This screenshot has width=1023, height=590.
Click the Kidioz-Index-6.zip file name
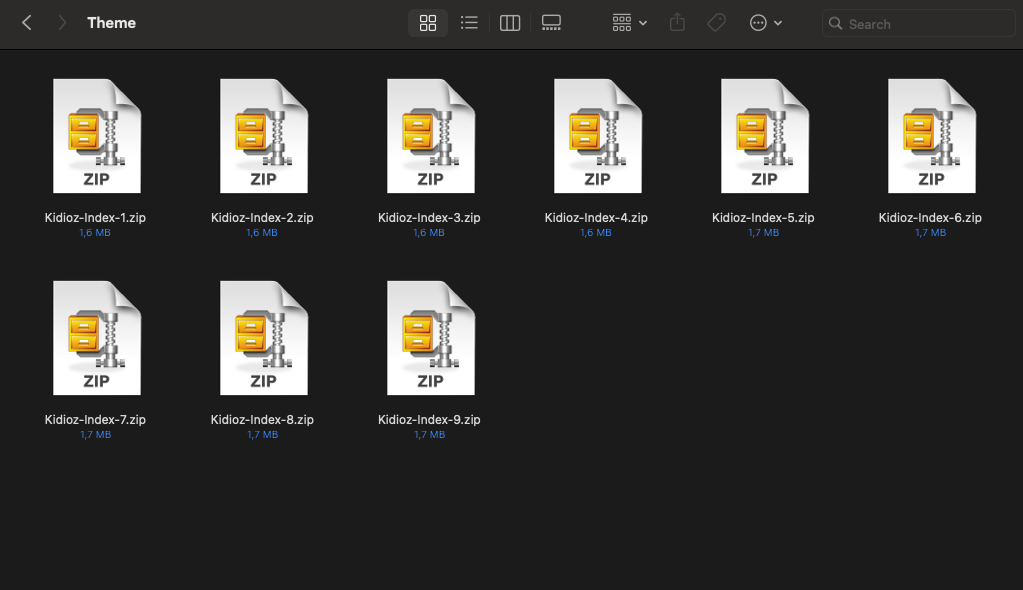pos(930,218)
